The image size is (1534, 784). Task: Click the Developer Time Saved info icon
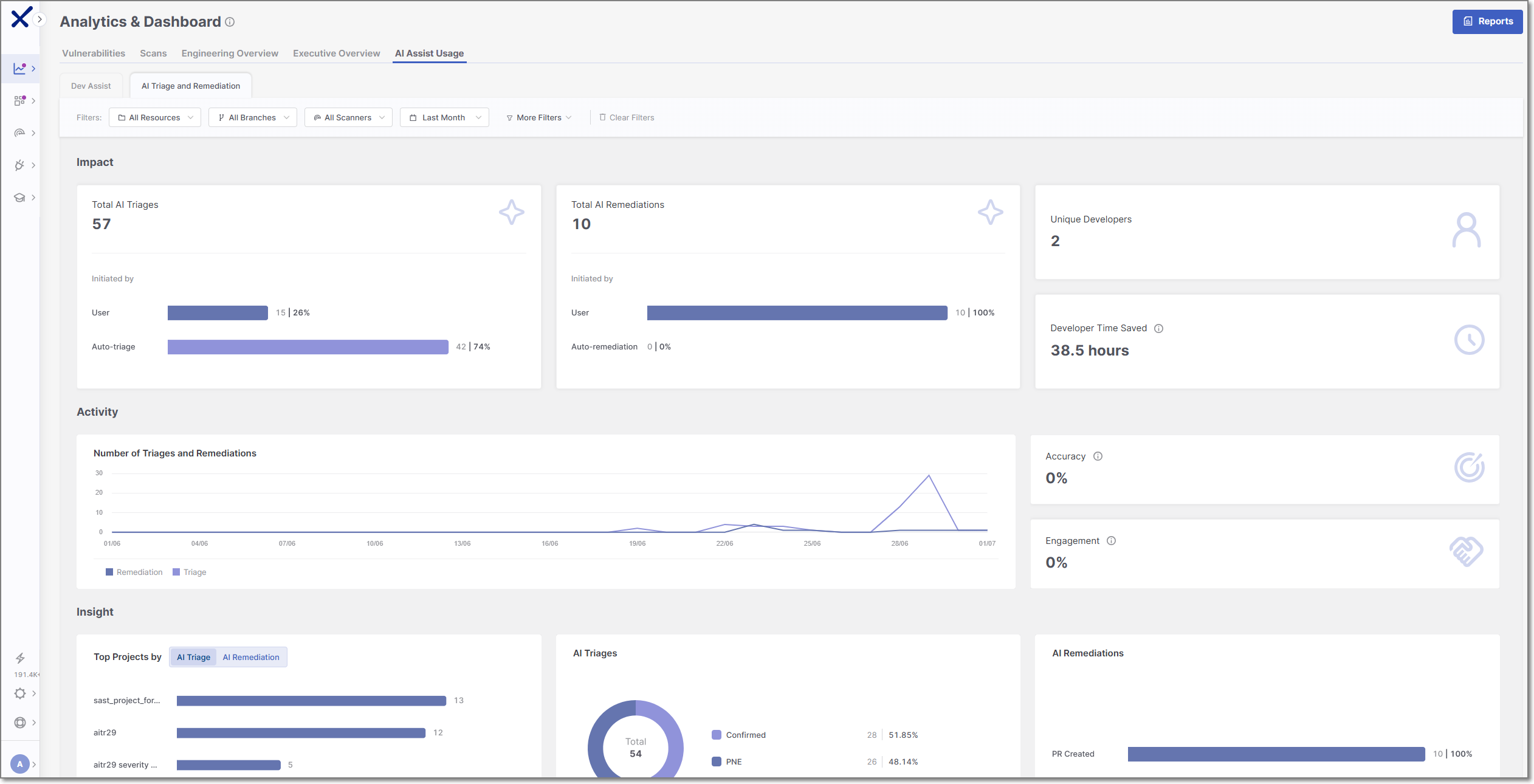tap(1159, 328)
